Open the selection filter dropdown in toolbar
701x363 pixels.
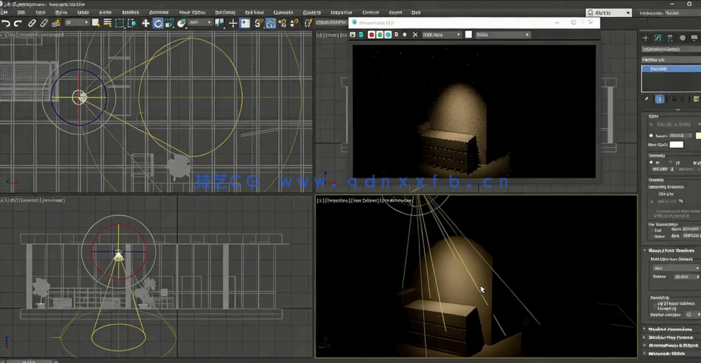[77, 22]
